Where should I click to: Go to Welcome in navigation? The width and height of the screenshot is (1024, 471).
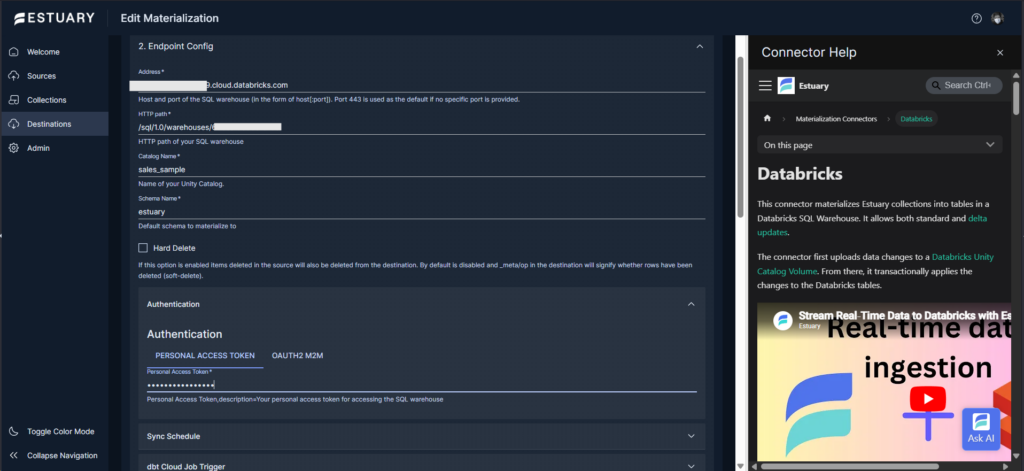43,52
